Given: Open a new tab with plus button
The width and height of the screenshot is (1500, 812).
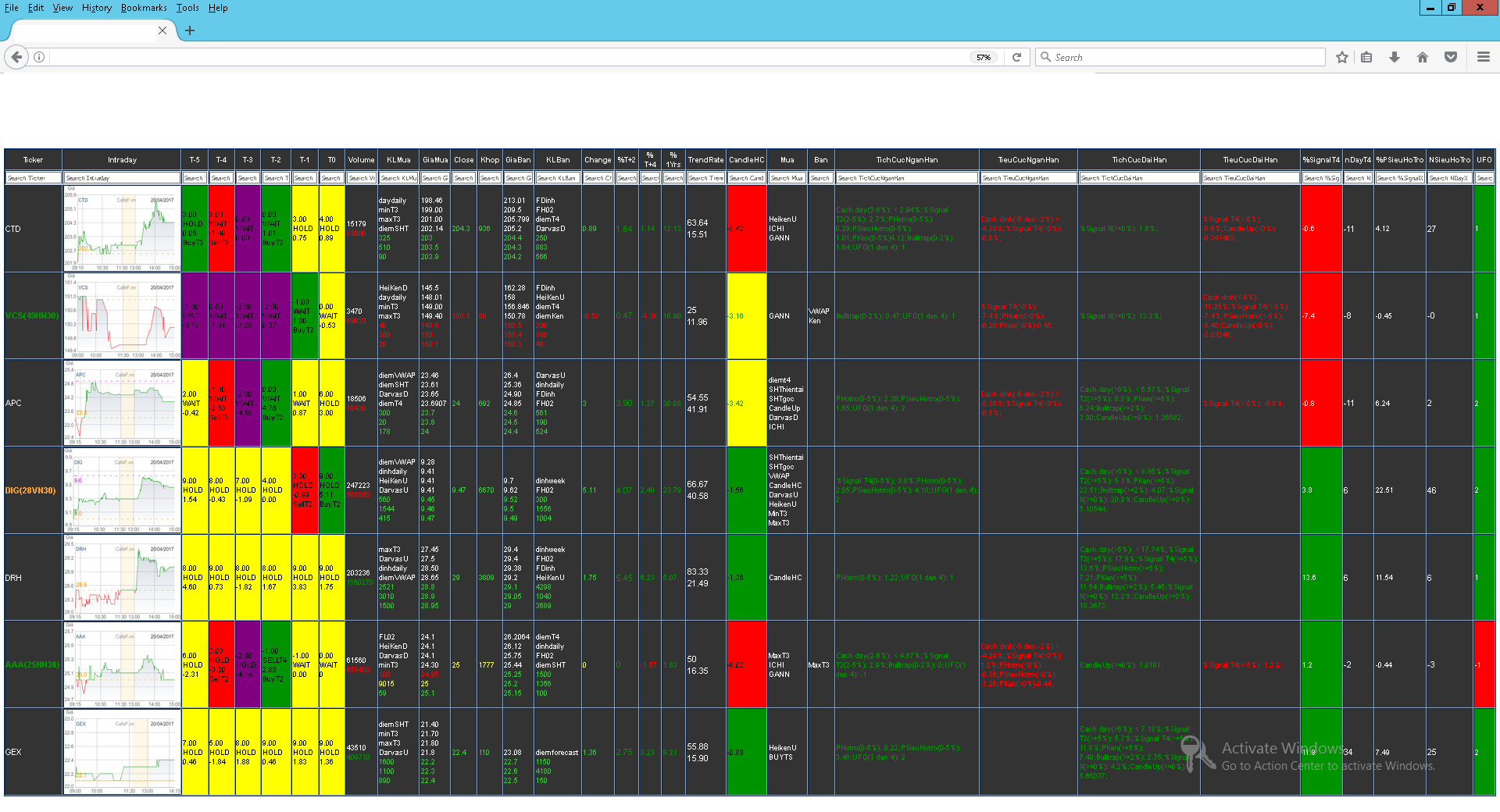Looking at the screenshot, I should pyautogui.click(x=190, y=30).
